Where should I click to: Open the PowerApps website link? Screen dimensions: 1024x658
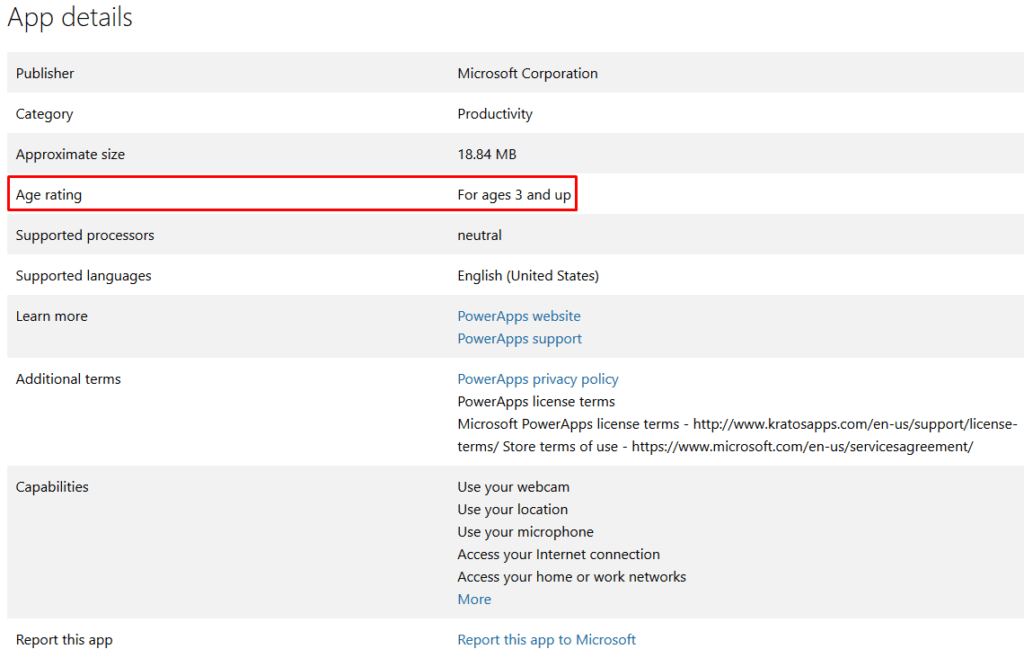[x=519, y=316]
